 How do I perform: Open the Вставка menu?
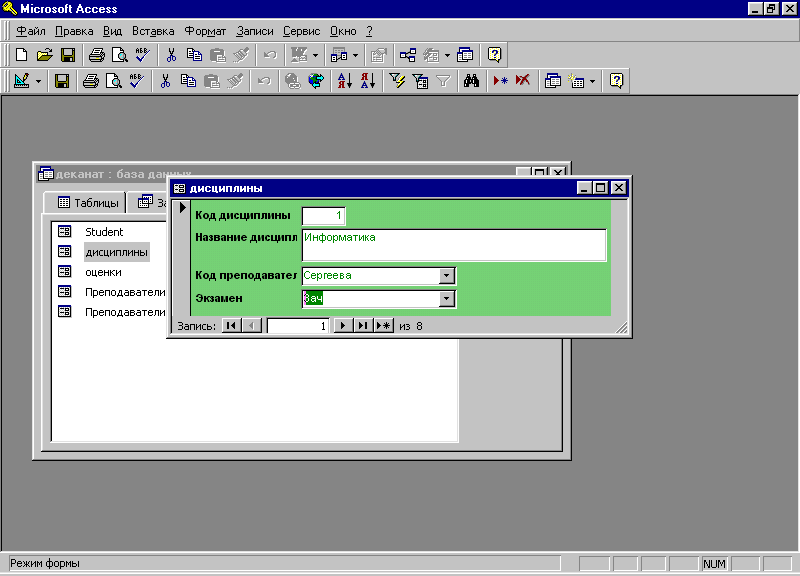153,31
